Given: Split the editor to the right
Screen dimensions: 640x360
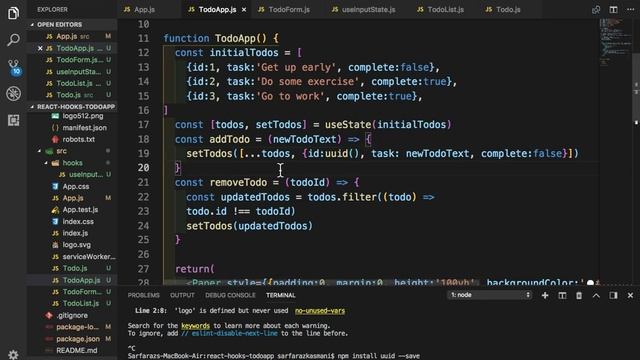Looking at the screenshot, I should [x=613, y=9].
